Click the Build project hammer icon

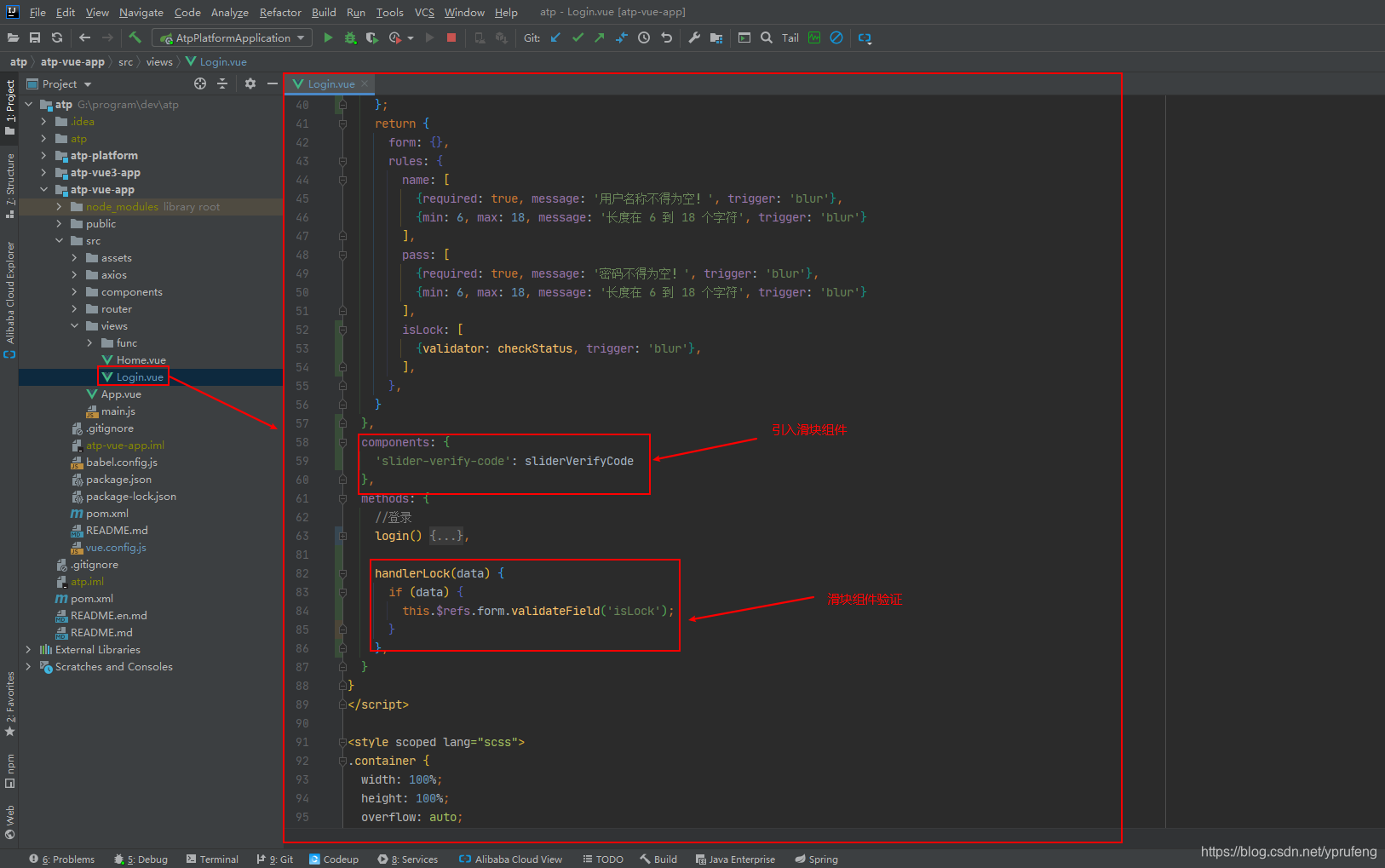(135, 37)
